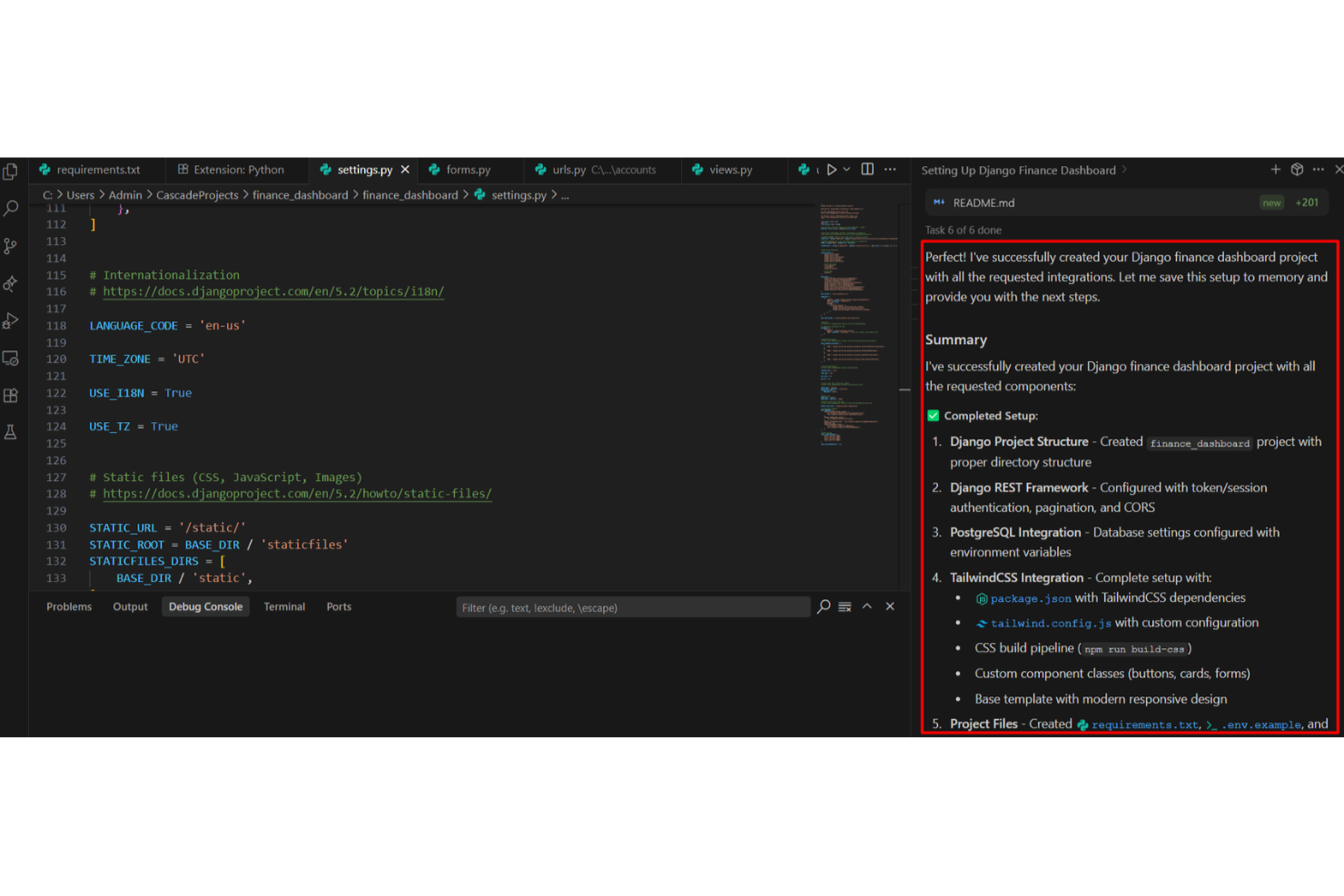Open the i18n Django docs link
Viewport: 1344px width, 896px height.
(273, 291)
